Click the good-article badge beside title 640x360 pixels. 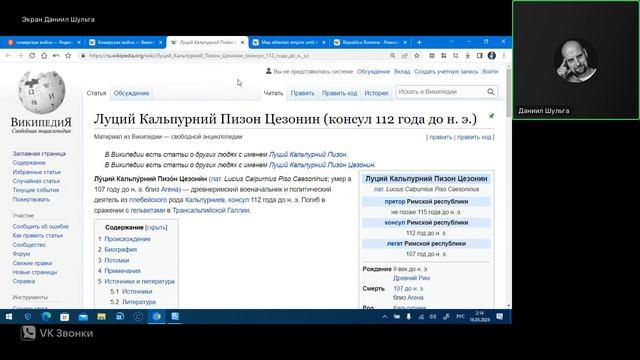pyautogui.click(x=491, y=116)
